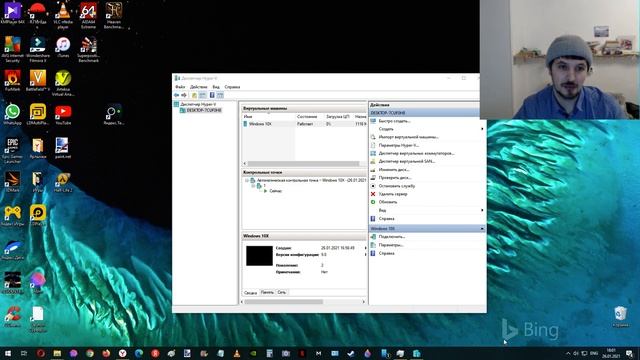Show hidden system tray icons
The height and width of the screenshot is (360, 640).
pos(568,353)
